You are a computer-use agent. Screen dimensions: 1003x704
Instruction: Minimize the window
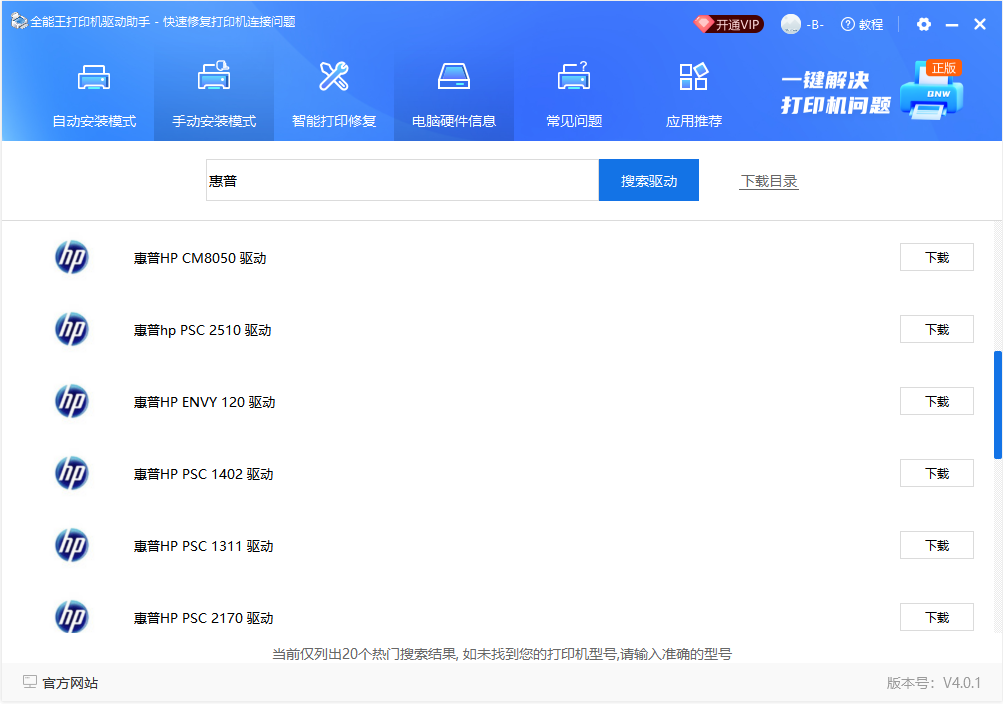[952, 25]
